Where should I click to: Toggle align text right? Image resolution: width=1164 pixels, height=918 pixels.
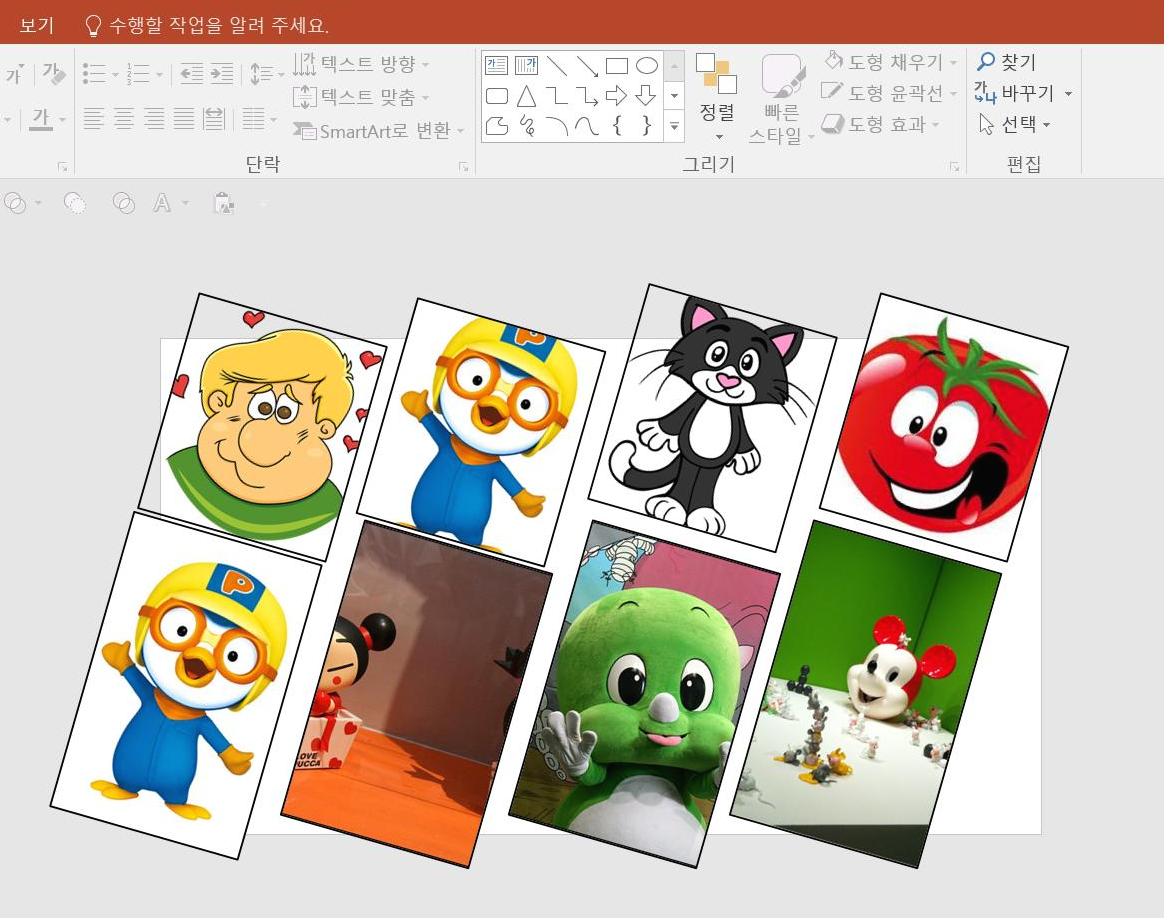154,118
